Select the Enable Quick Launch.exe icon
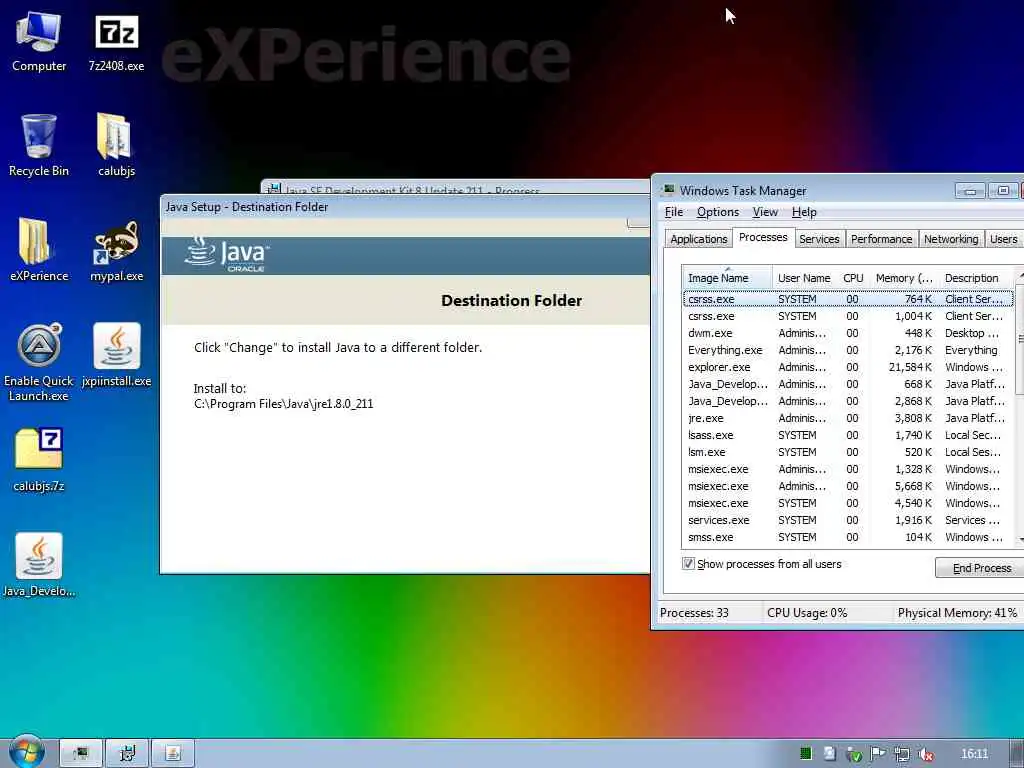 tap(39, 362)
